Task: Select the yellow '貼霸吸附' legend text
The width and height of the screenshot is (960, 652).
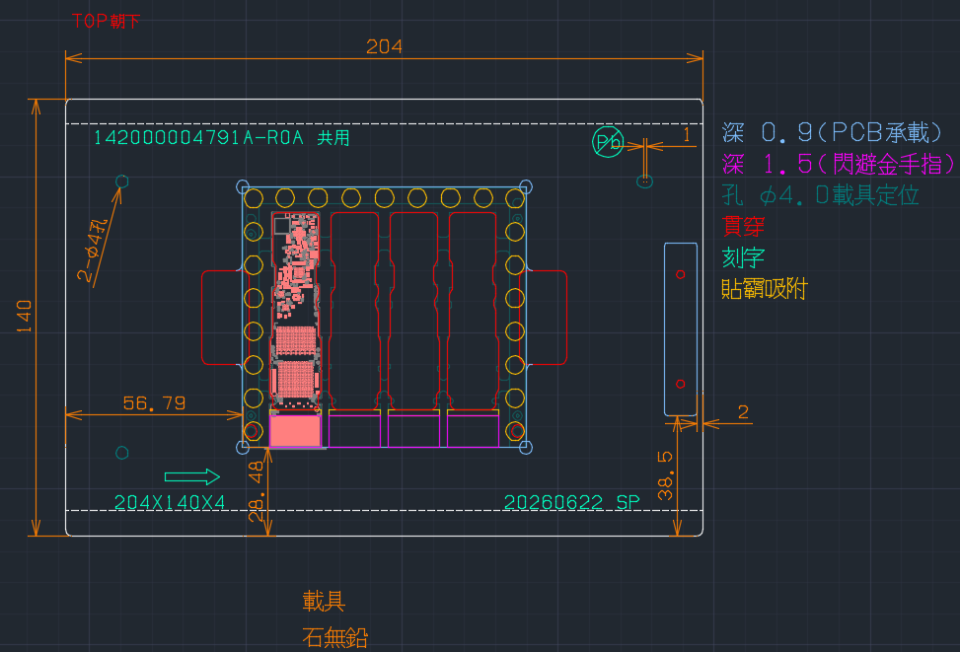Action: 765,288
